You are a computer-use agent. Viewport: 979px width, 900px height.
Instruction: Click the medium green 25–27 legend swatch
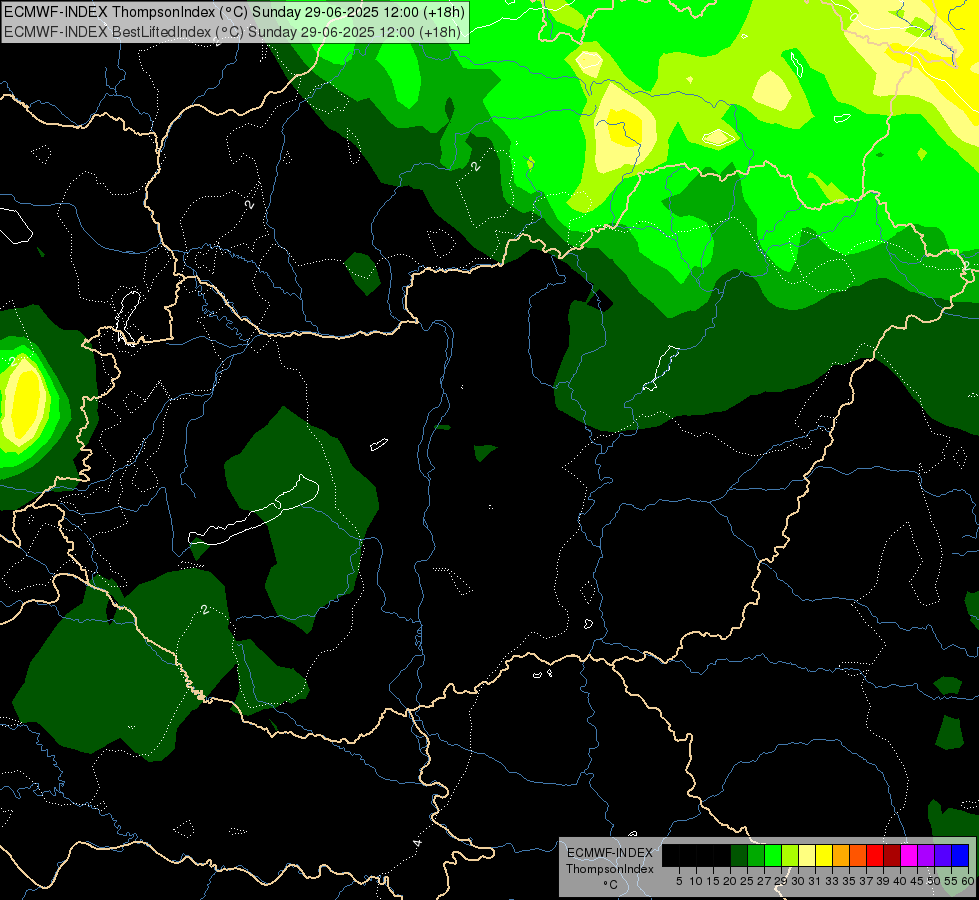click(x=756, y=855)
